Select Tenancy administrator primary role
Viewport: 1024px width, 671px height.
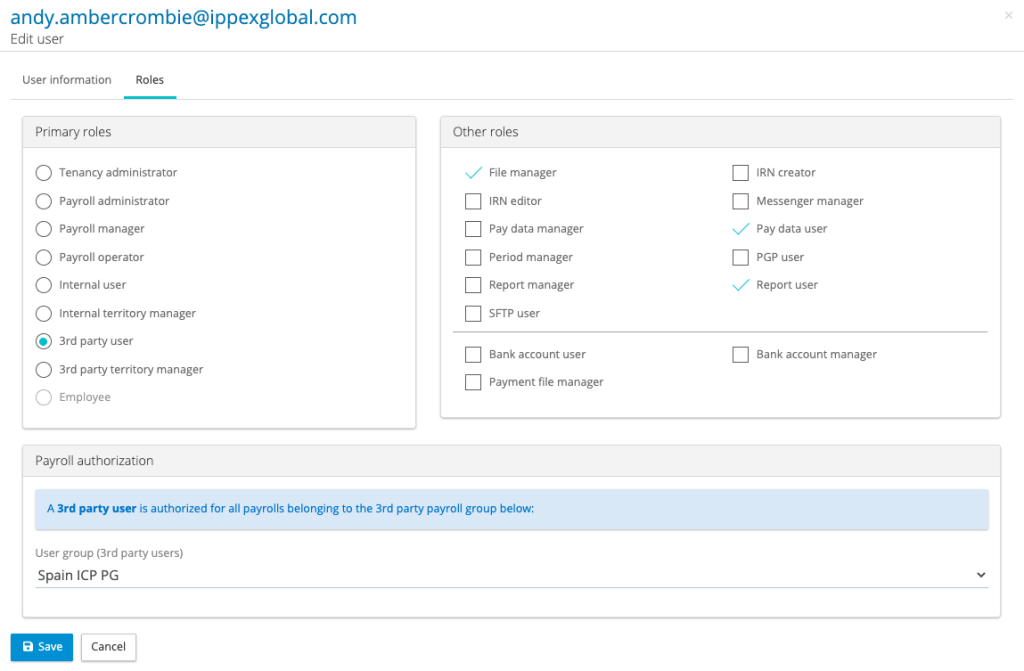pyautogui.click(x=44, y=173)
